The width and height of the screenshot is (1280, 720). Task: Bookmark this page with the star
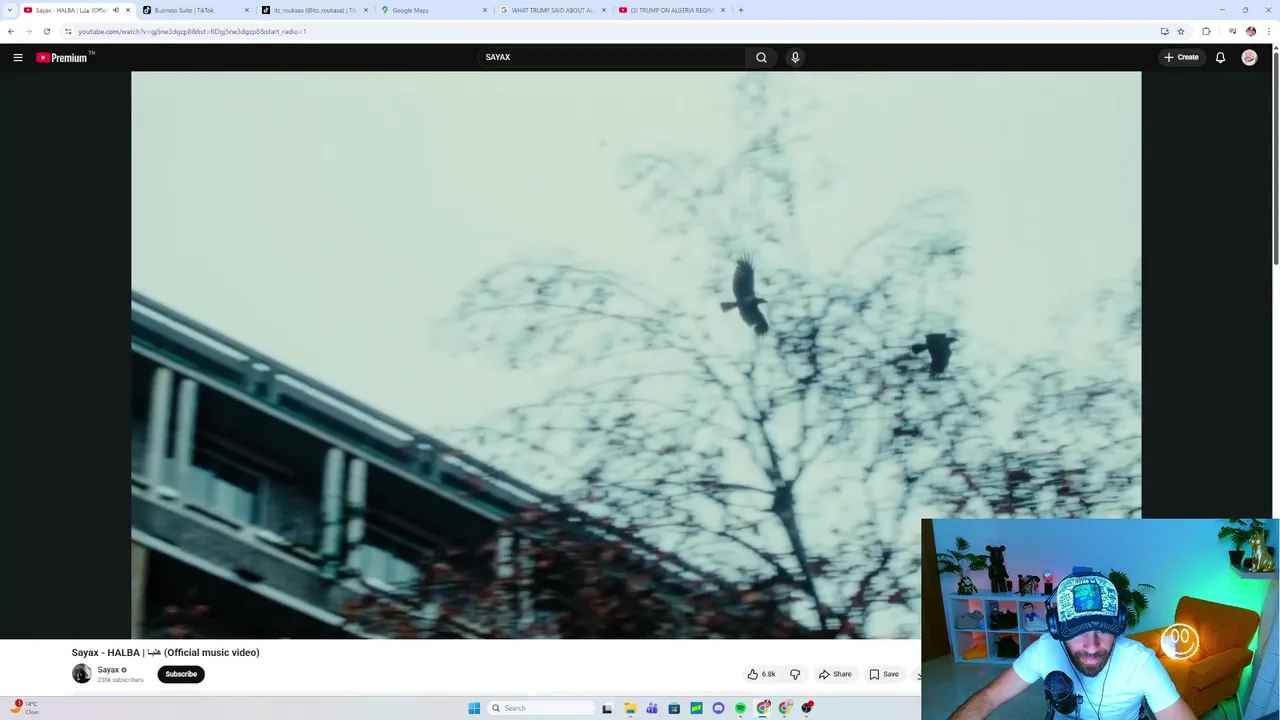(x=1181, y=31)
